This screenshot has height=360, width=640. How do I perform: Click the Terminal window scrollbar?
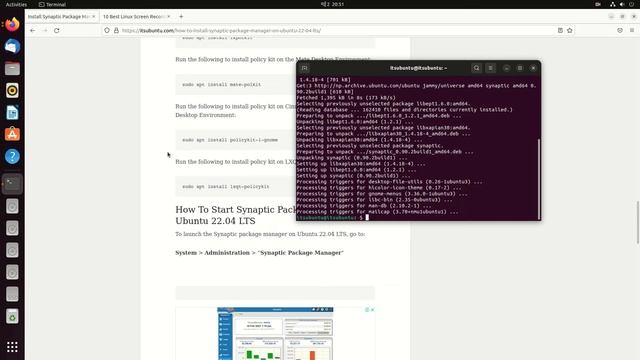(x=539, y=179)
